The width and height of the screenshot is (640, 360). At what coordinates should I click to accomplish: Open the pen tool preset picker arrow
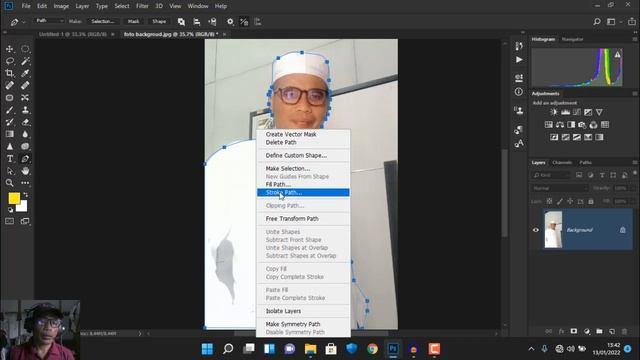click(x=23, y=22)
